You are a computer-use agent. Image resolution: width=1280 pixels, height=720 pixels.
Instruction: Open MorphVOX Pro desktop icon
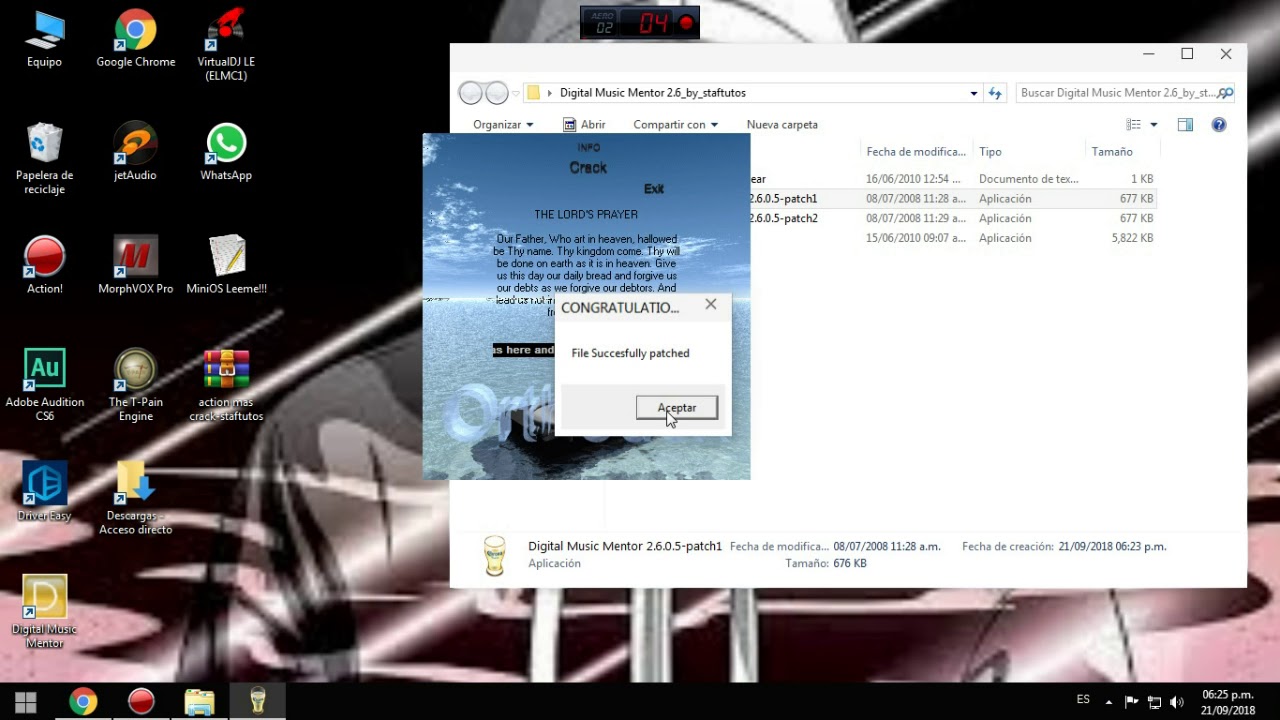pos(135,266)
